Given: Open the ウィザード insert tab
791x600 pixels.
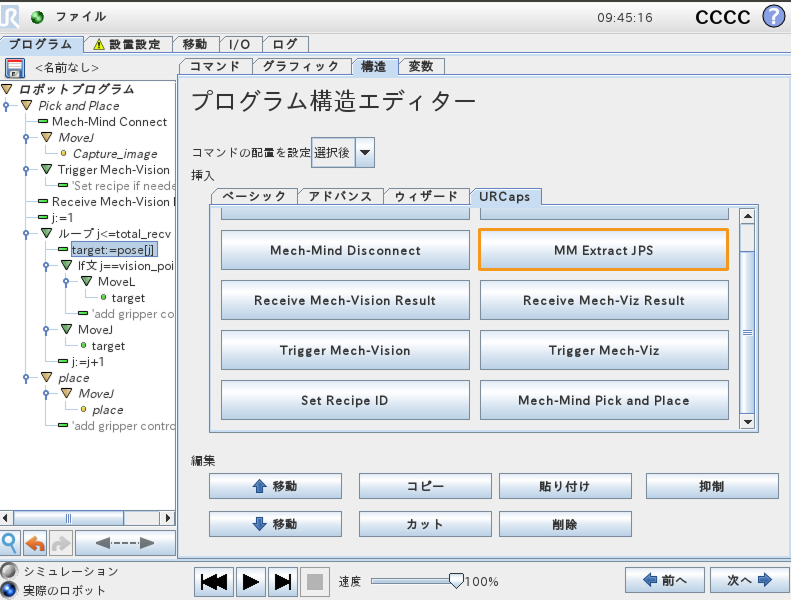Looking at the screenshot, I should click(x=427, y=196).
